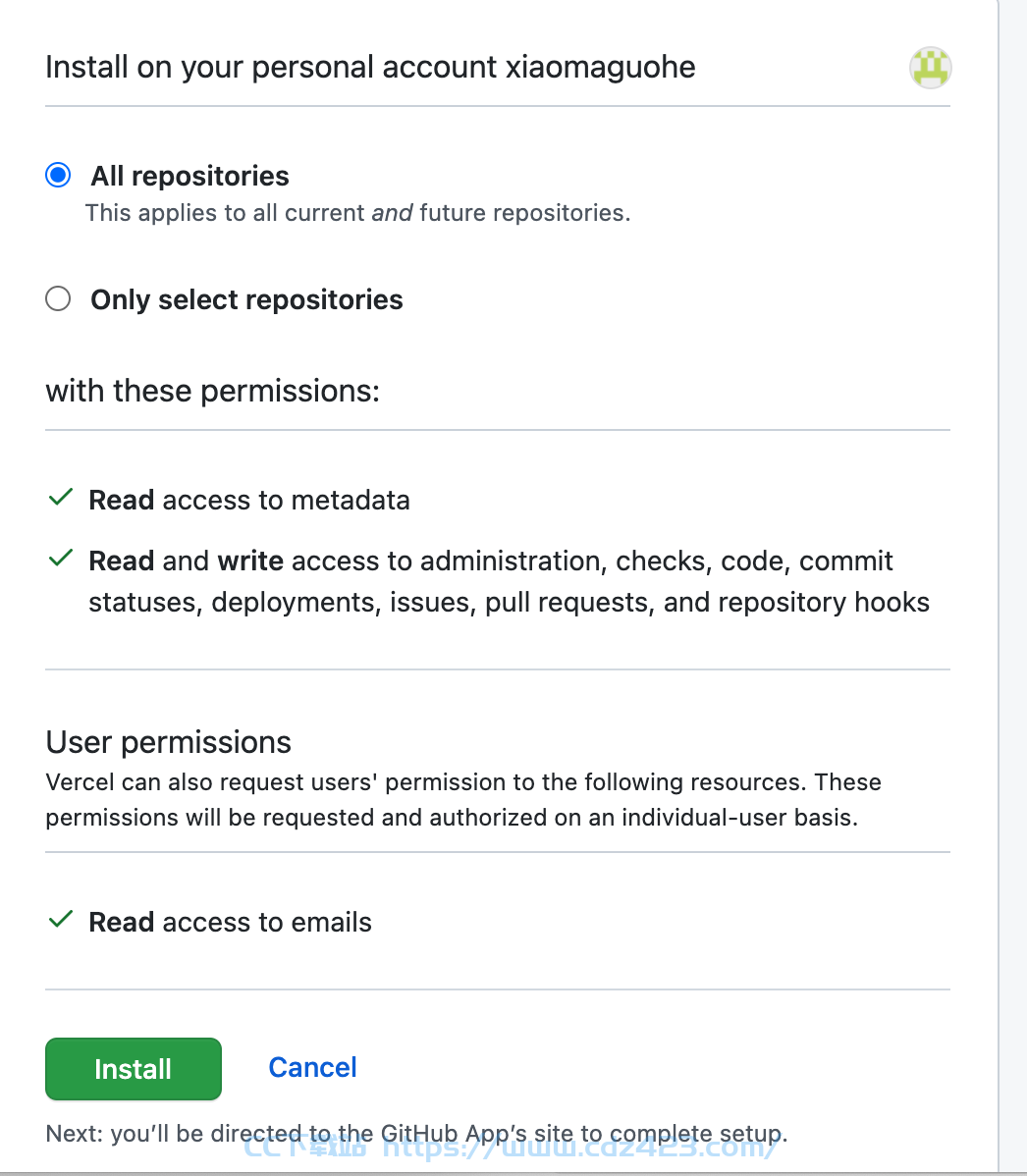The height and width of the screenshot is (1176, 1027).
Task: Click the Cancel link
Action: tap(313, 1067)
